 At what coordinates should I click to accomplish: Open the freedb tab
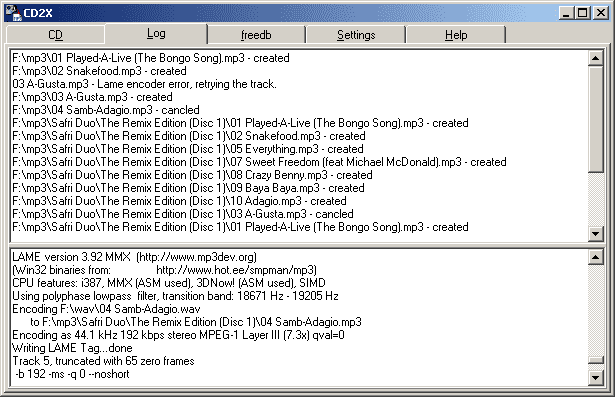tap(256, 35)
